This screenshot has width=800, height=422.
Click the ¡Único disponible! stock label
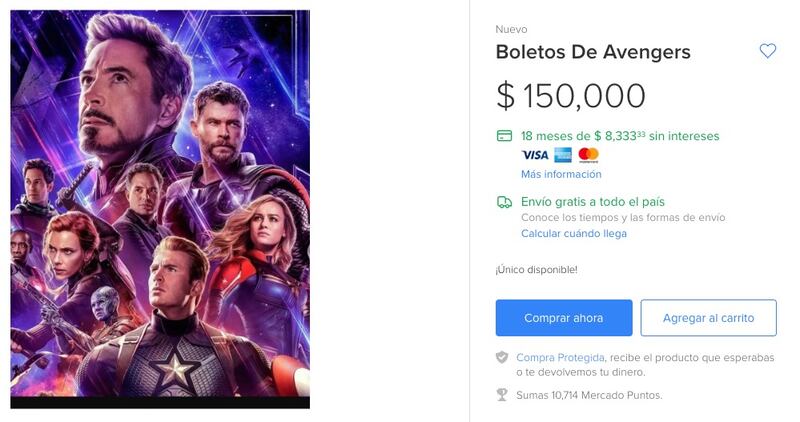click(536, 270)
